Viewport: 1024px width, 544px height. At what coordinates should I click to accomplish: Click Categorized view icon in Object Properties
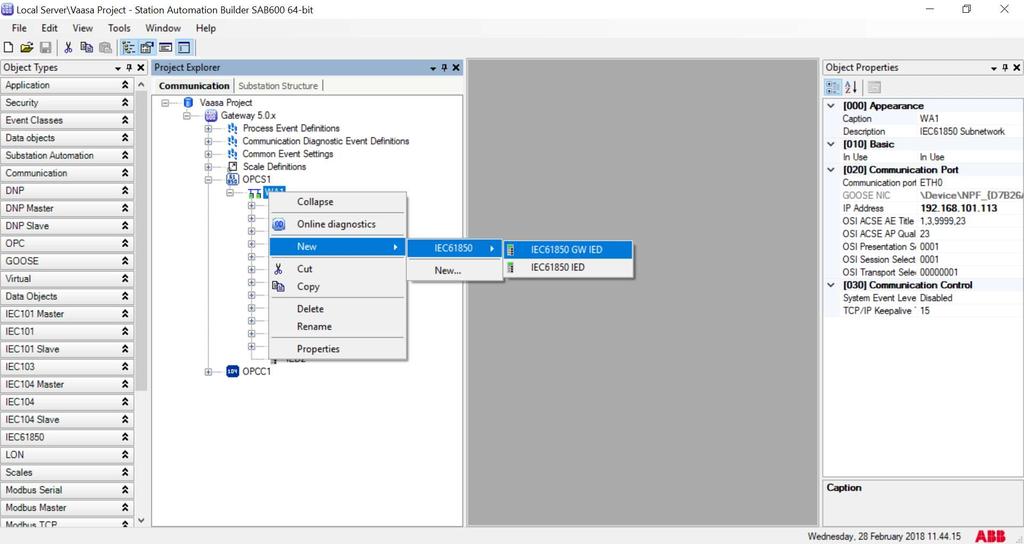[x=833, y=87]
